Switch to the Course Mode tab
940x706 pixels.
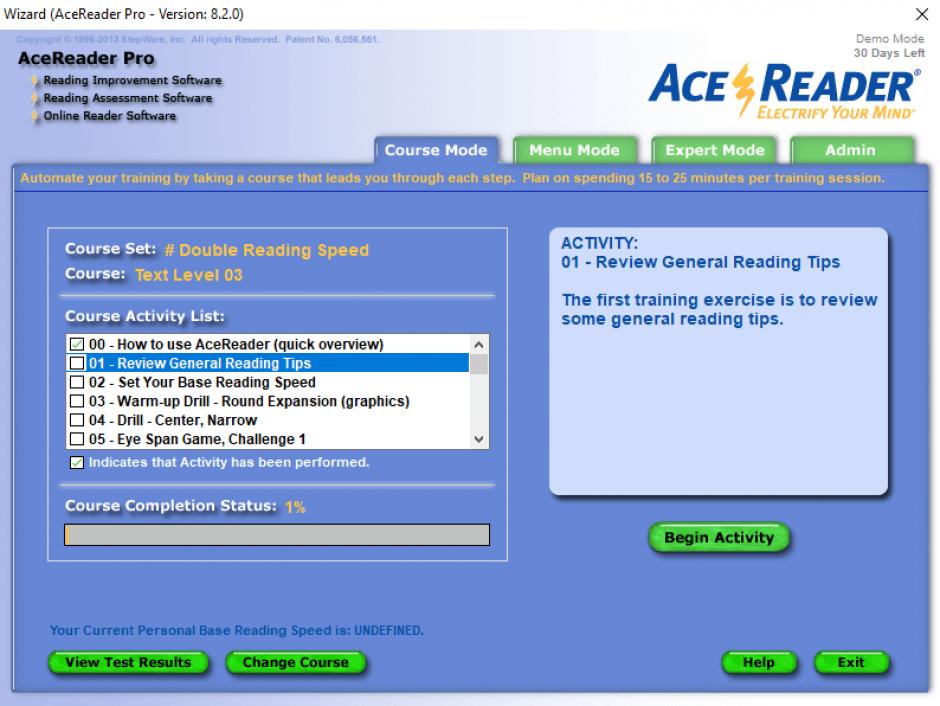(436, 150)
